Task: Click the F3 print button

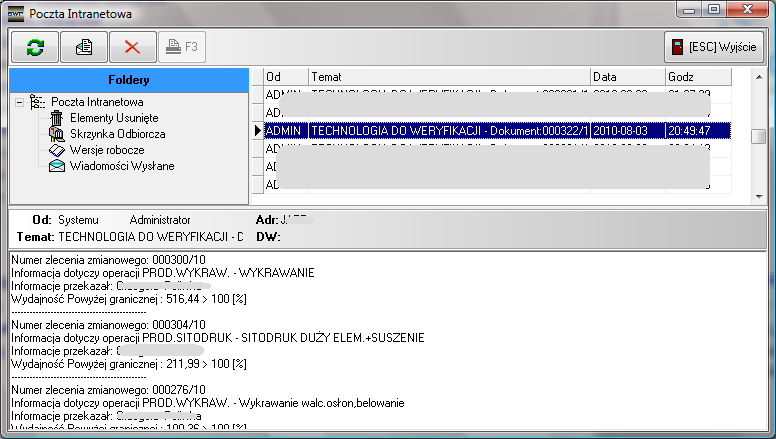Action: [x=182, y=46]
